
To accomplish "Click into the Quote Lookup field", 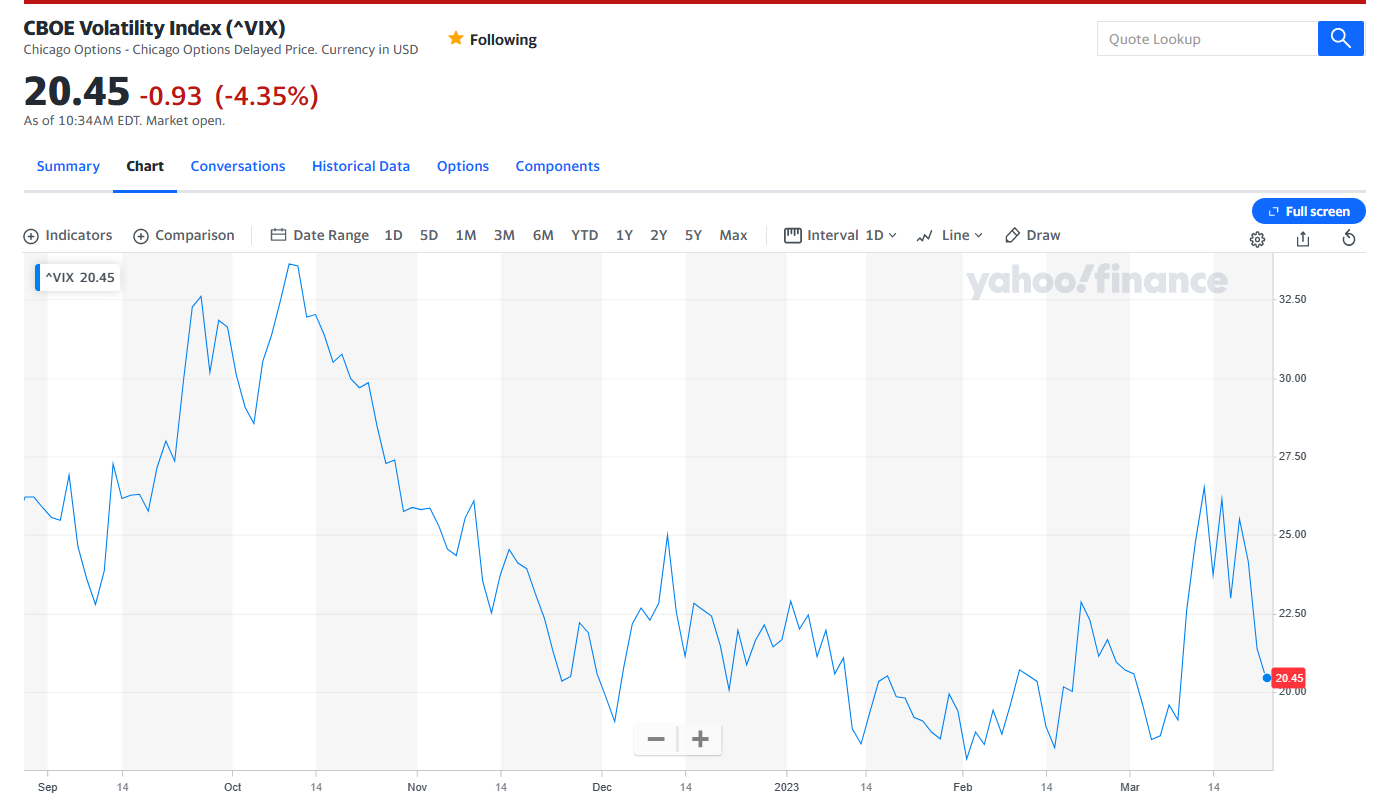I will 1207,39.
